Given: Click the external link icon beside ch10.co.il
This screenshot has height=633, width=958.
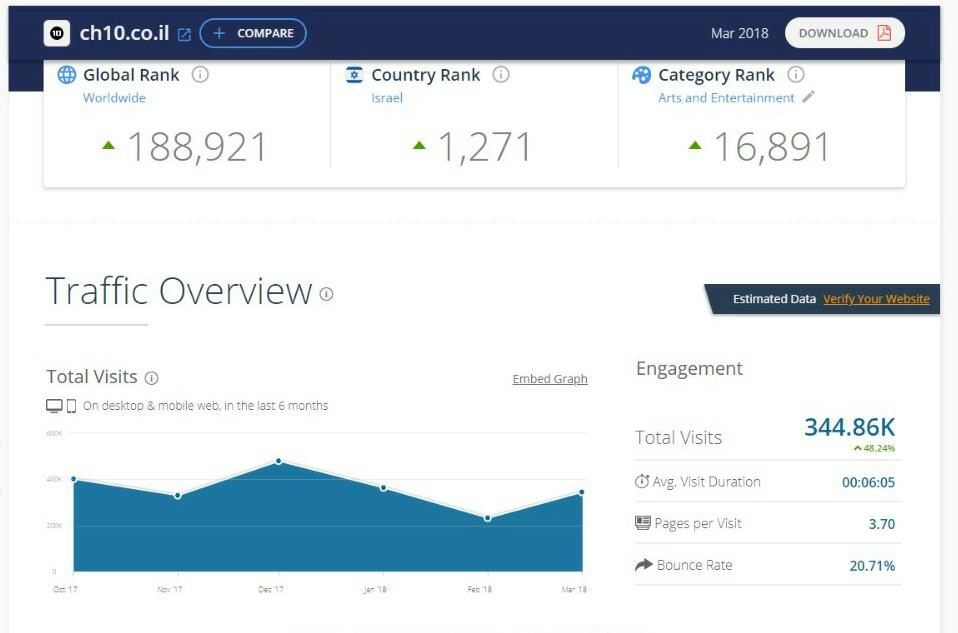Looking at the screenshot, I should (x=184, y=34).
